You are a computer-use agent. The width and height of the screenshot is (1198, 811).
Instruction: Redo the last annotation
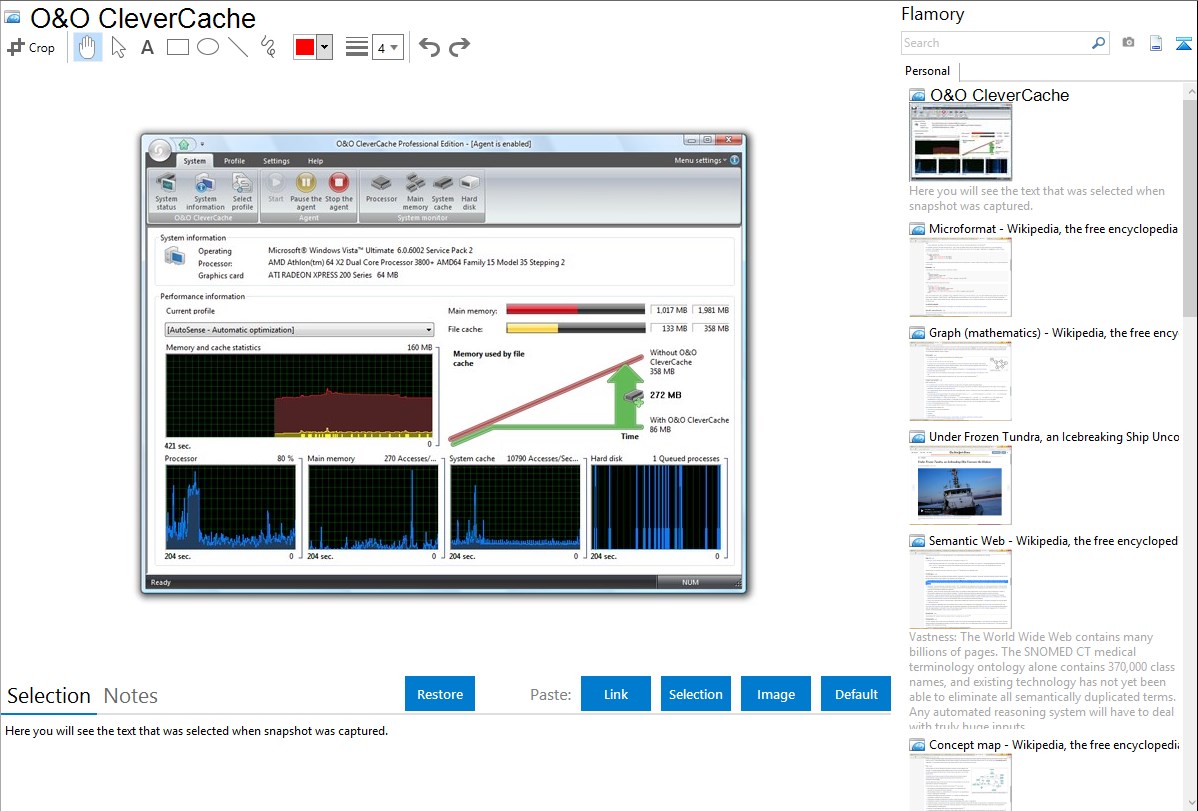point(459,47)
